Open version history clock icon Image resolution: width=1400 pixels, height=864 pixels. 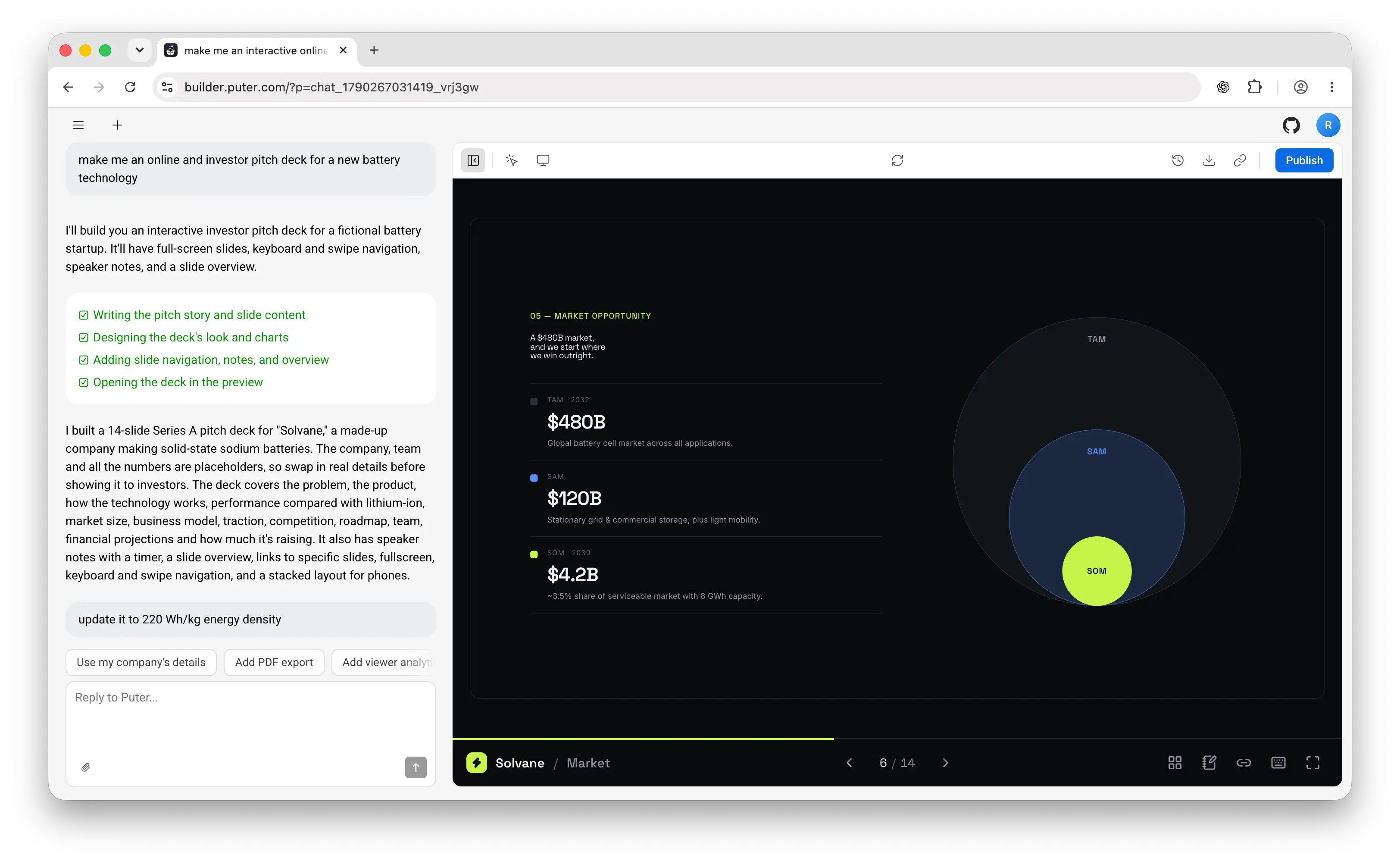[1177, 160]
